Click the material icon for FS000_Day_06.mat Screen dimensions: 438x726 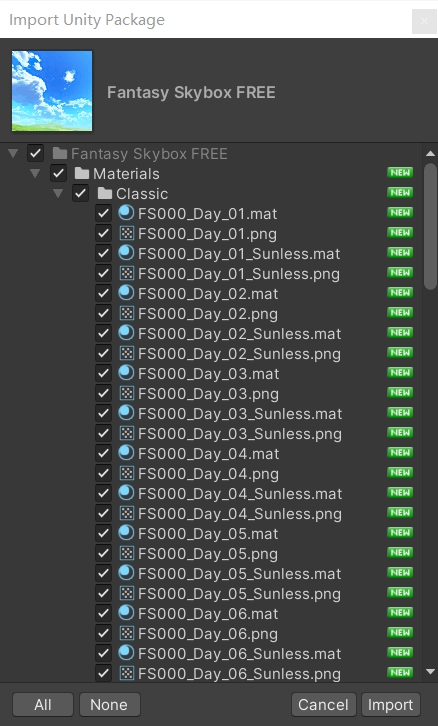[126, 613]
